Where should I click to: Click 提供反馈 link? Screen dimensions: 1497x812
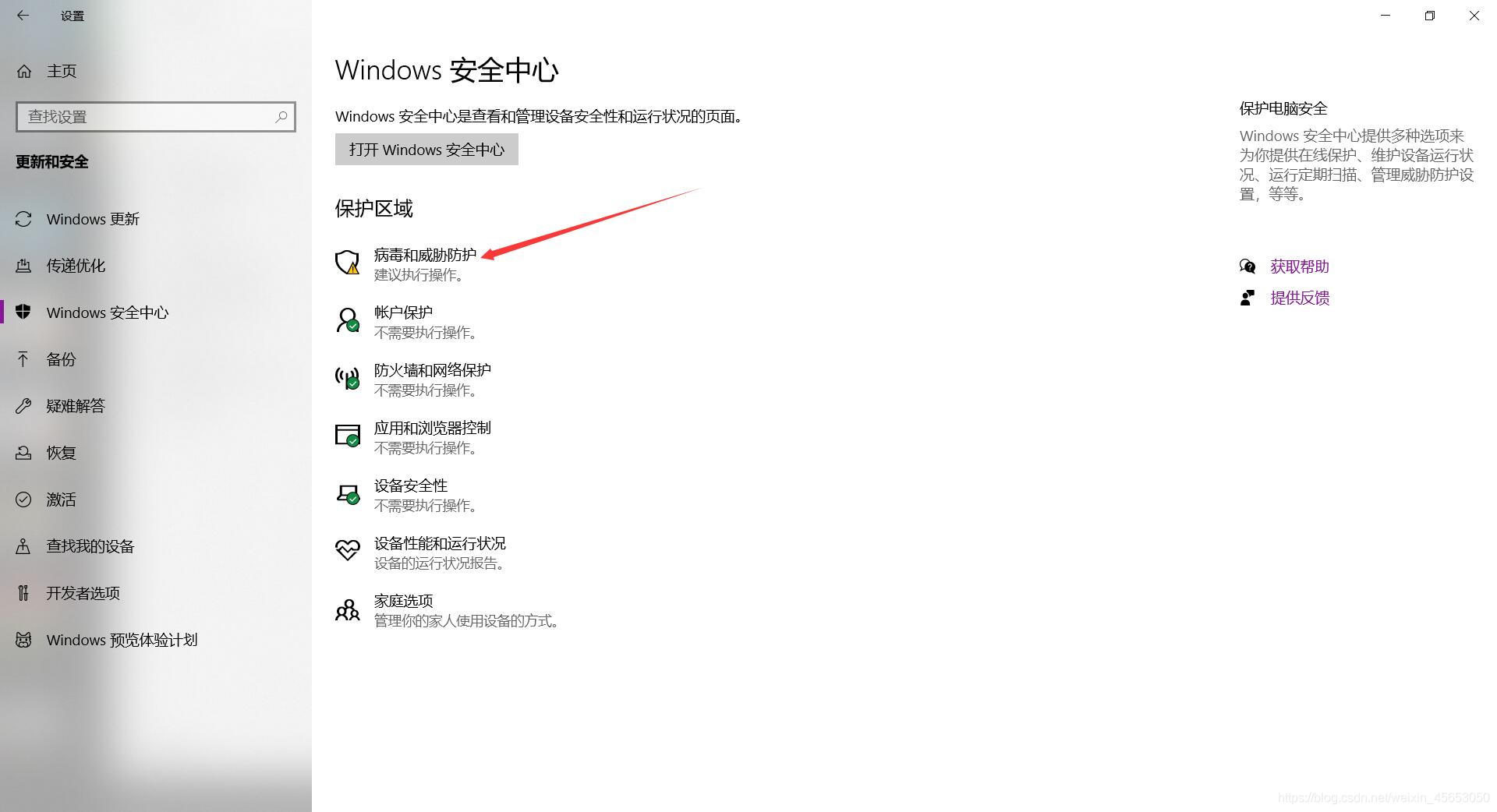coord(1300,298)
